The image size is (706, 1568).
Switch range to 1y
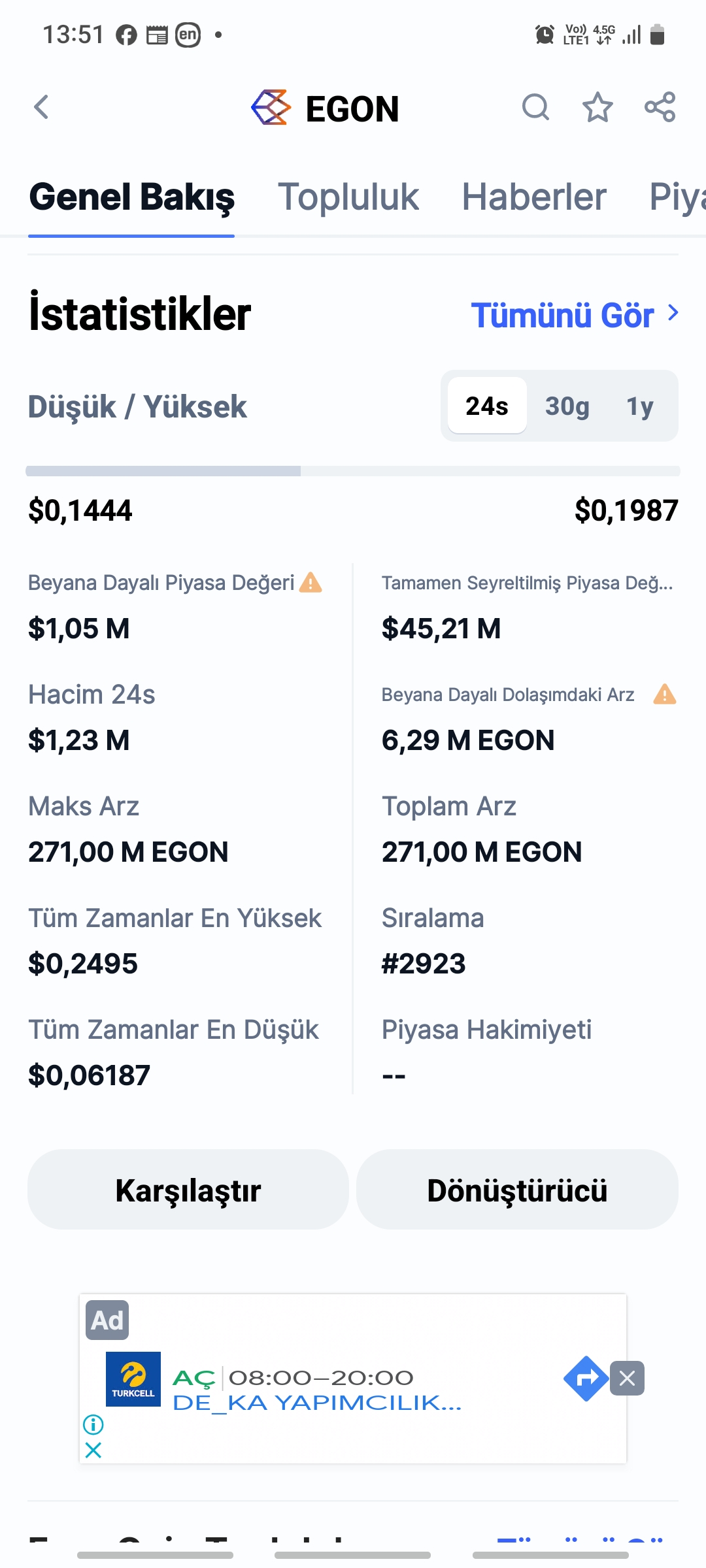pyautogui.click(x=640, y=406)
